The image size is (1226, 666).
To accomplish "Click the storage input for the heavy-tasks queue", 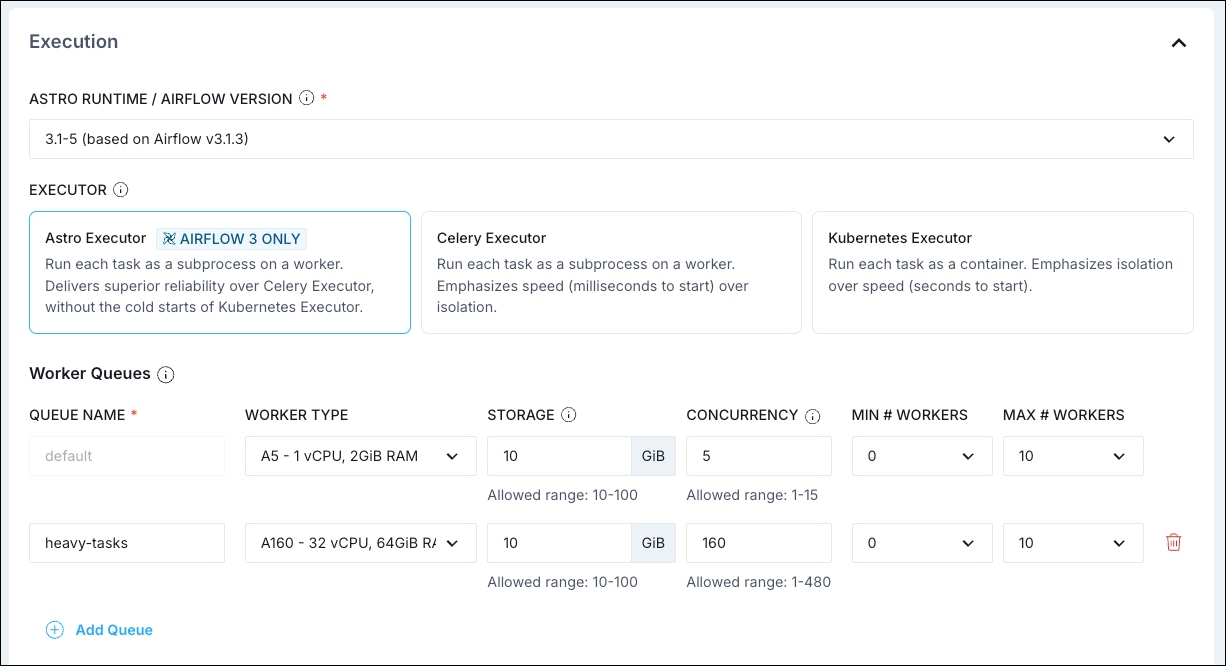I will [558, 542].
